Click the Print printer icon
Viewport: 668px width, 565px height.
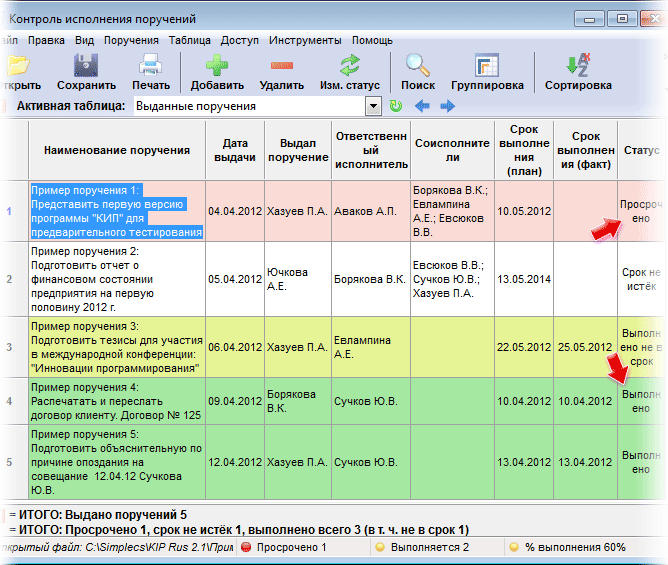click(150, 65)
